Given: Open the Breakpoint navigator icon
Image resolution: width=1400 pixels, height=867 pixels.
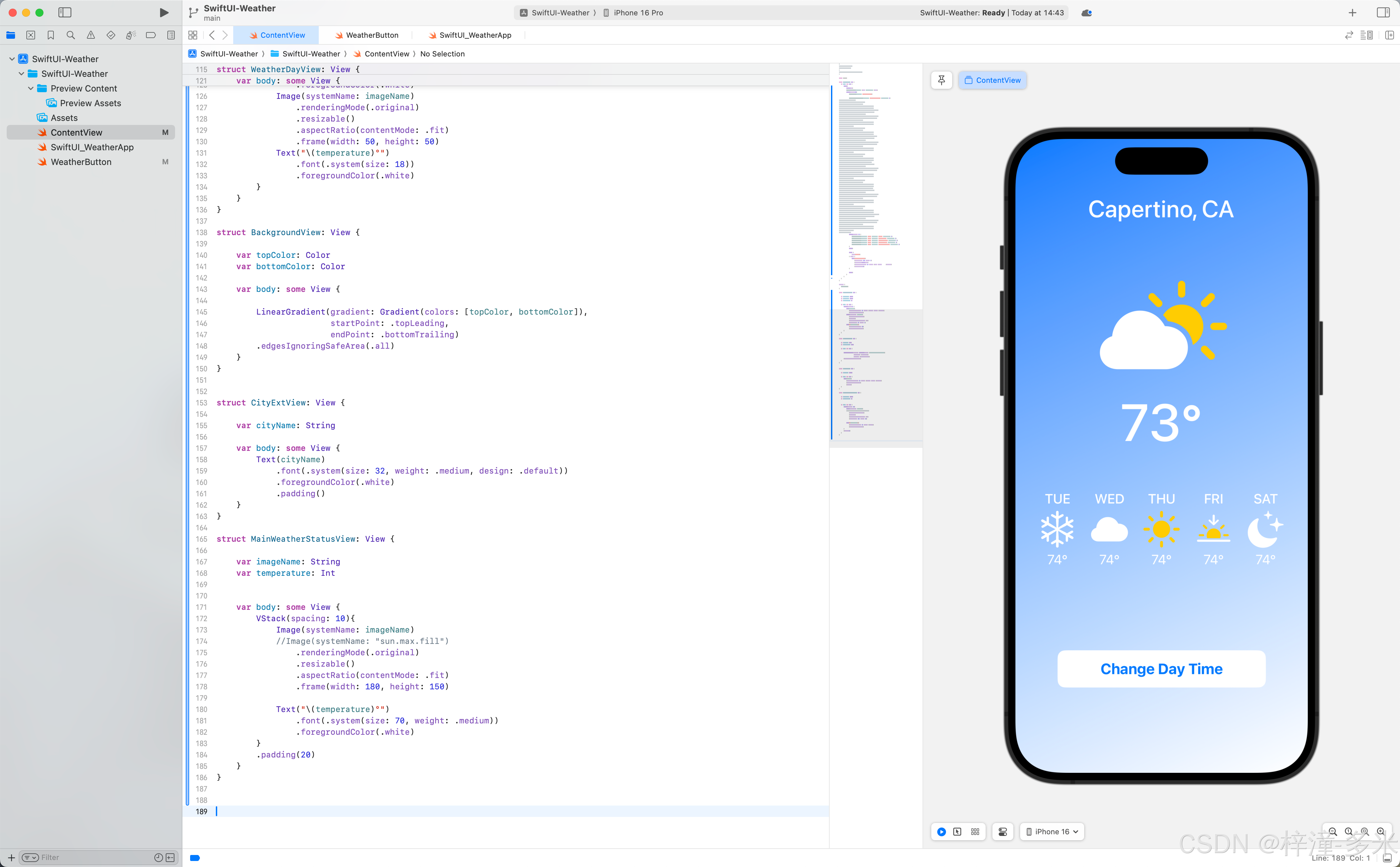Looking at the screenshot, I should tap(151, 35).
